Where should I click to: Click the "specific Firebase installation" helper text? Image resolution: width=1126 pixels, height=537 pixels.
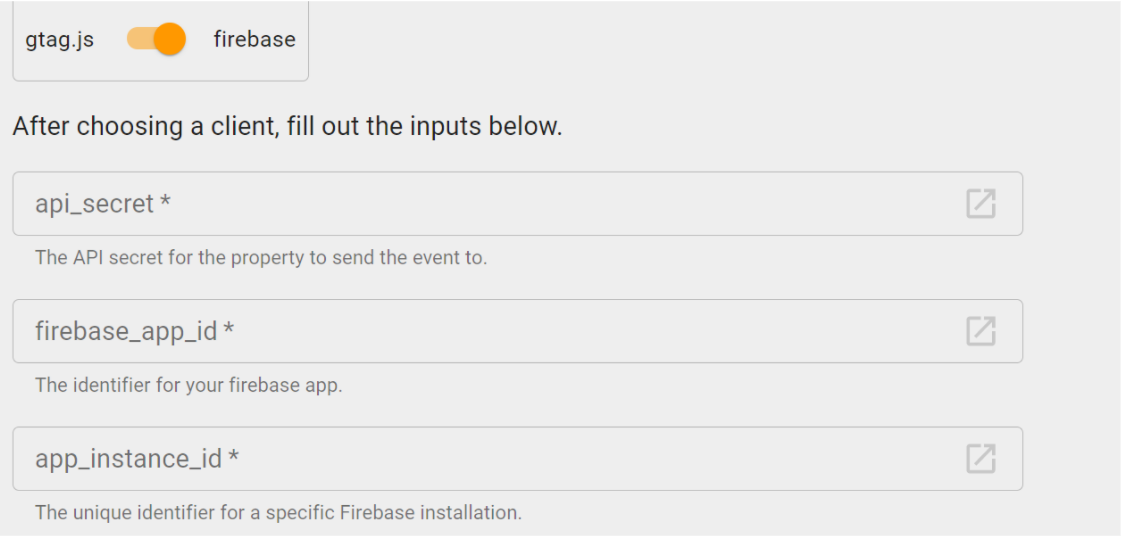[278, 513]
